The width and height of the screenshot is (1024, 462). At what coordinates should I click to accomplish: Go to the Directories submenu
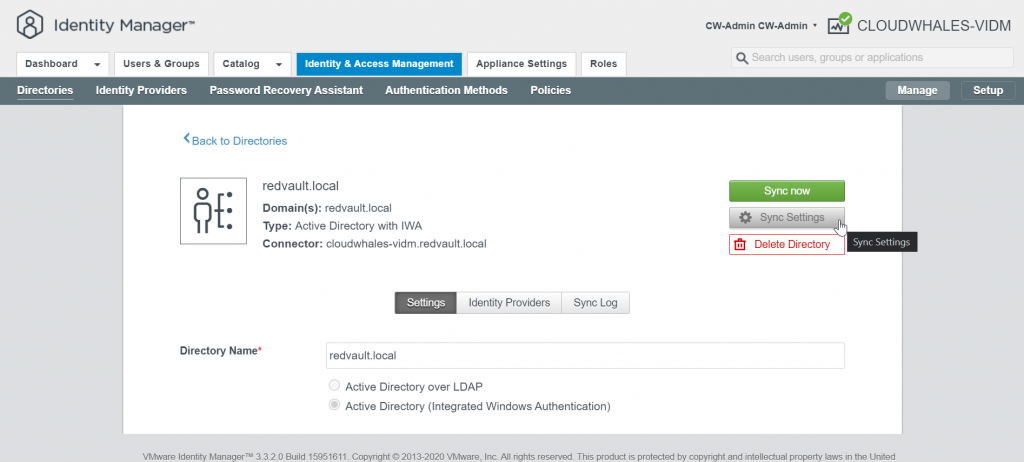[x=45, y=90]
